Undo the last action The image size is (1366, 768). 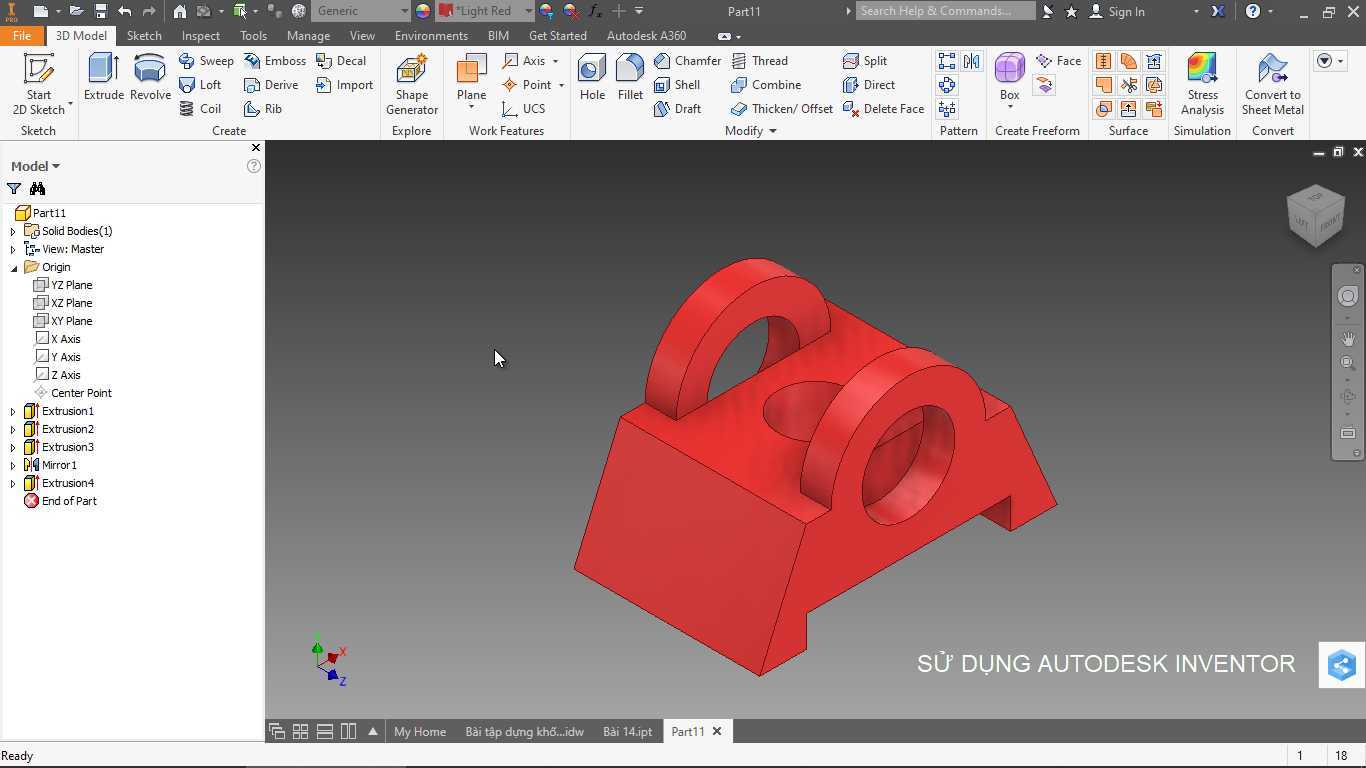[124, 11]
